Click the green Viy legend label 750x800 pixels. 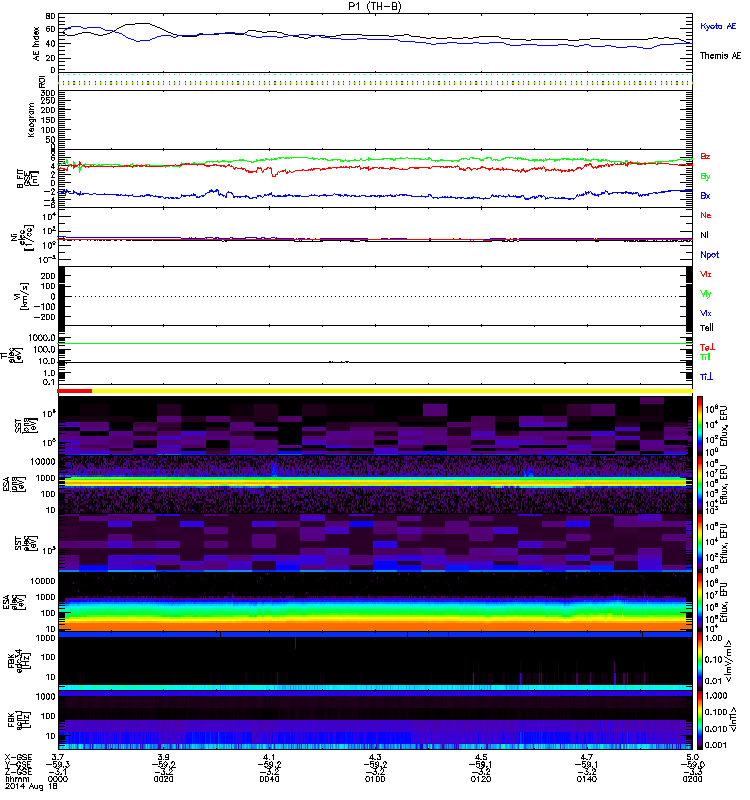click(x=706, y=294)
